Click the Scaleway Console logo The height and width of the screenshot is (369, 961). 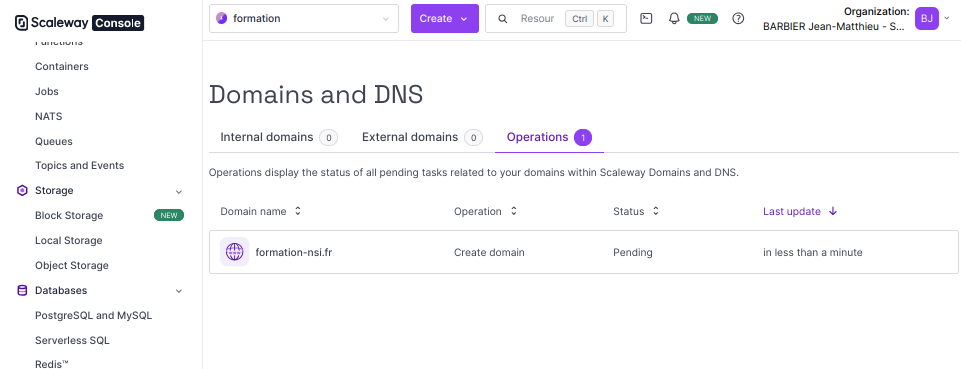pos(79,23)
